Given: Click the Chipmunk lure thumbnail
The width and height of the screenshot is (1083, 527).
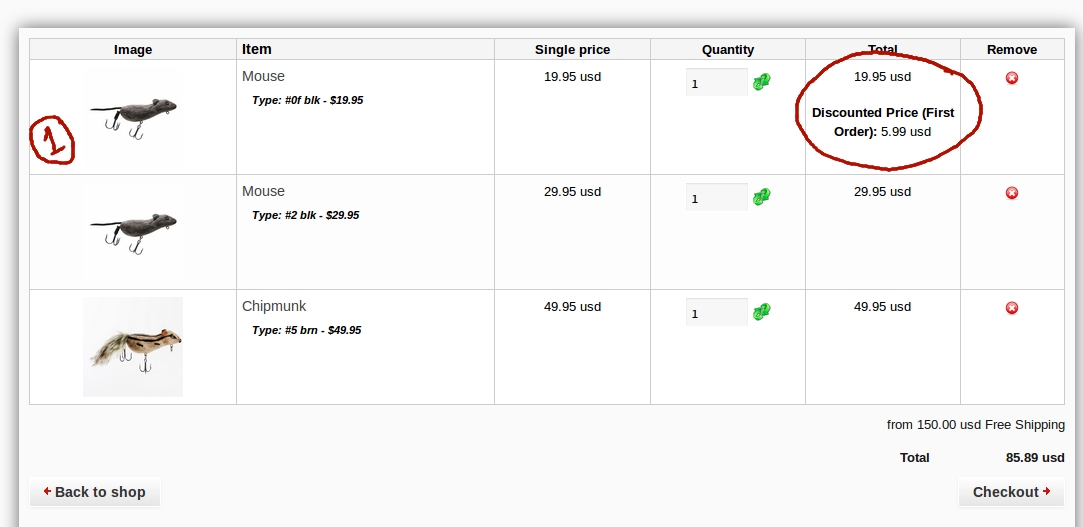Looking at the screenshot, I should coord(133,346).
